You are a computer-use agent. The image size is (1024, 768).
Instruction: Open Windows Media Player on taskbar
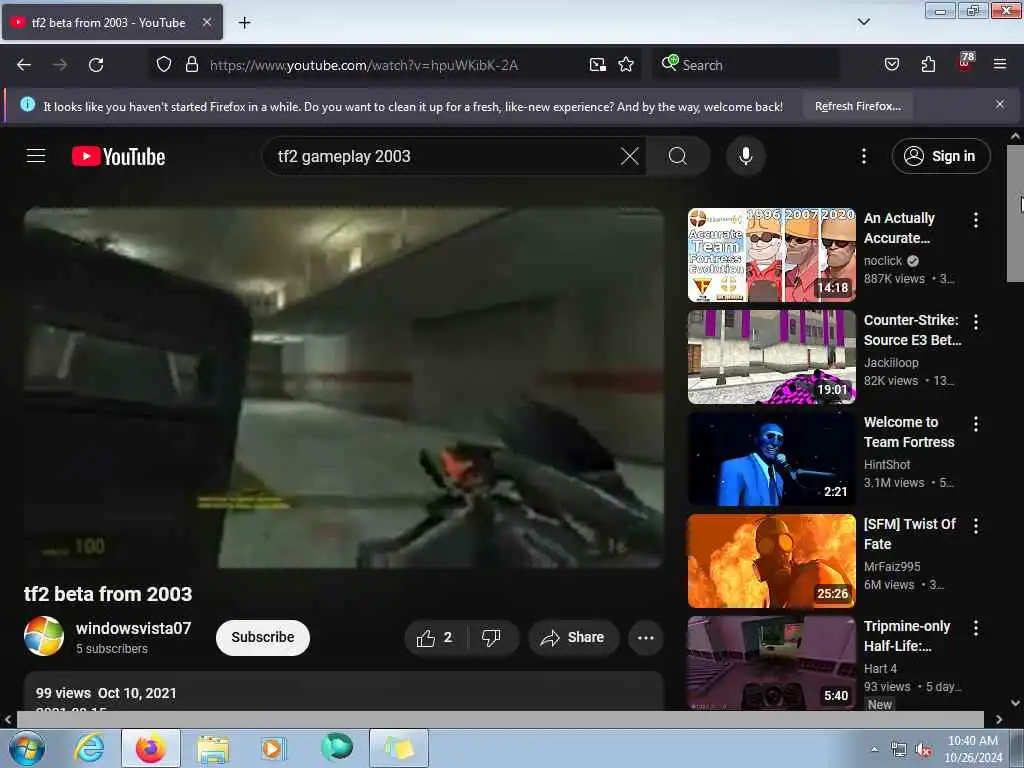(273, 748)
